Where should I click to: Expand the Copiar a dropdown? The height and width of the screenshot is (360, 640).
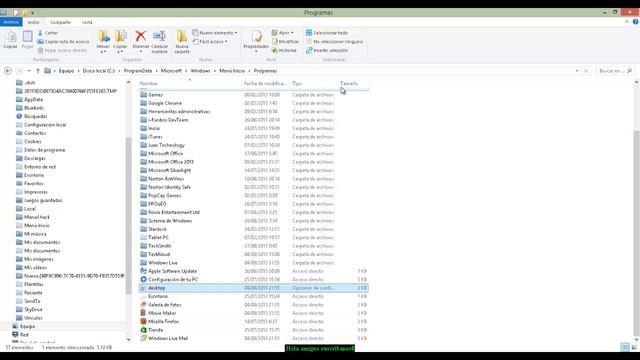point(120,52)
